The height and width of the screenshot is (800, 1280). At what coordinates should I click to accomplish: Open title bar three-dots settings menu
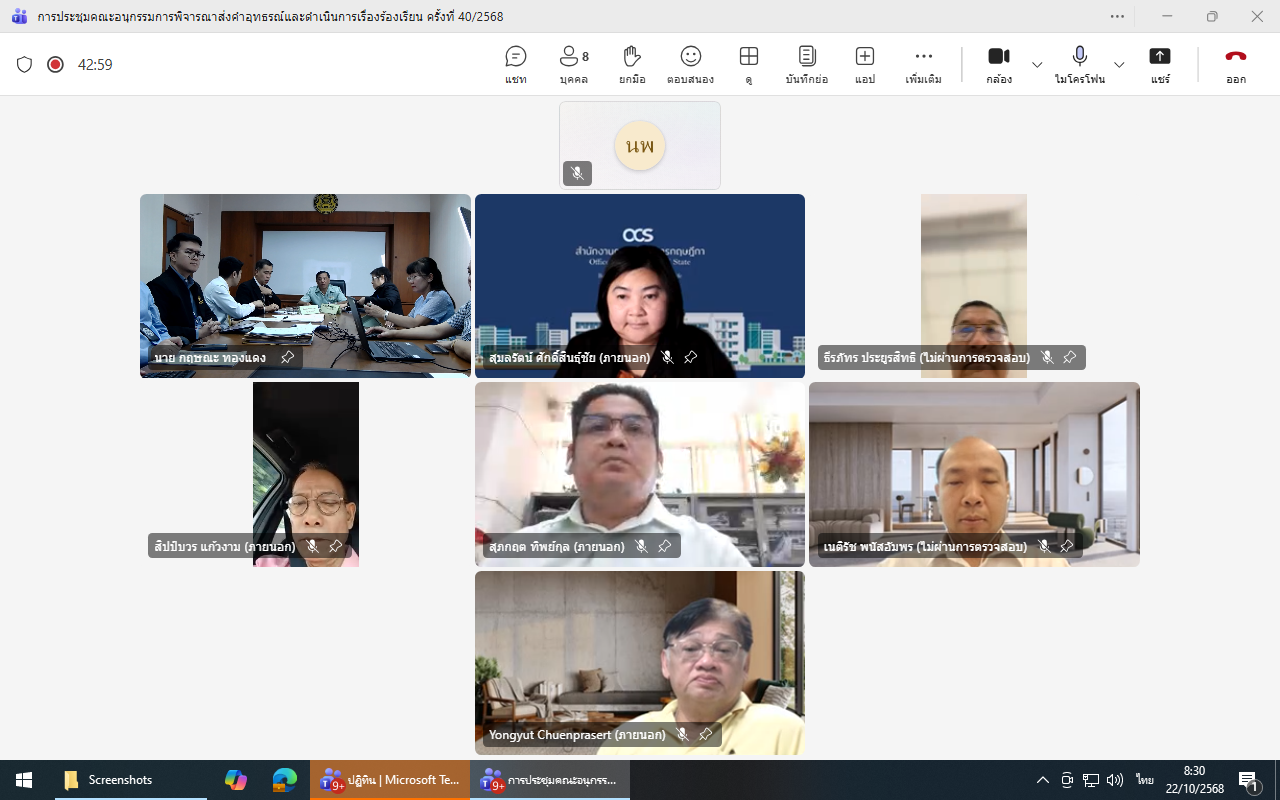(1117, 16)
